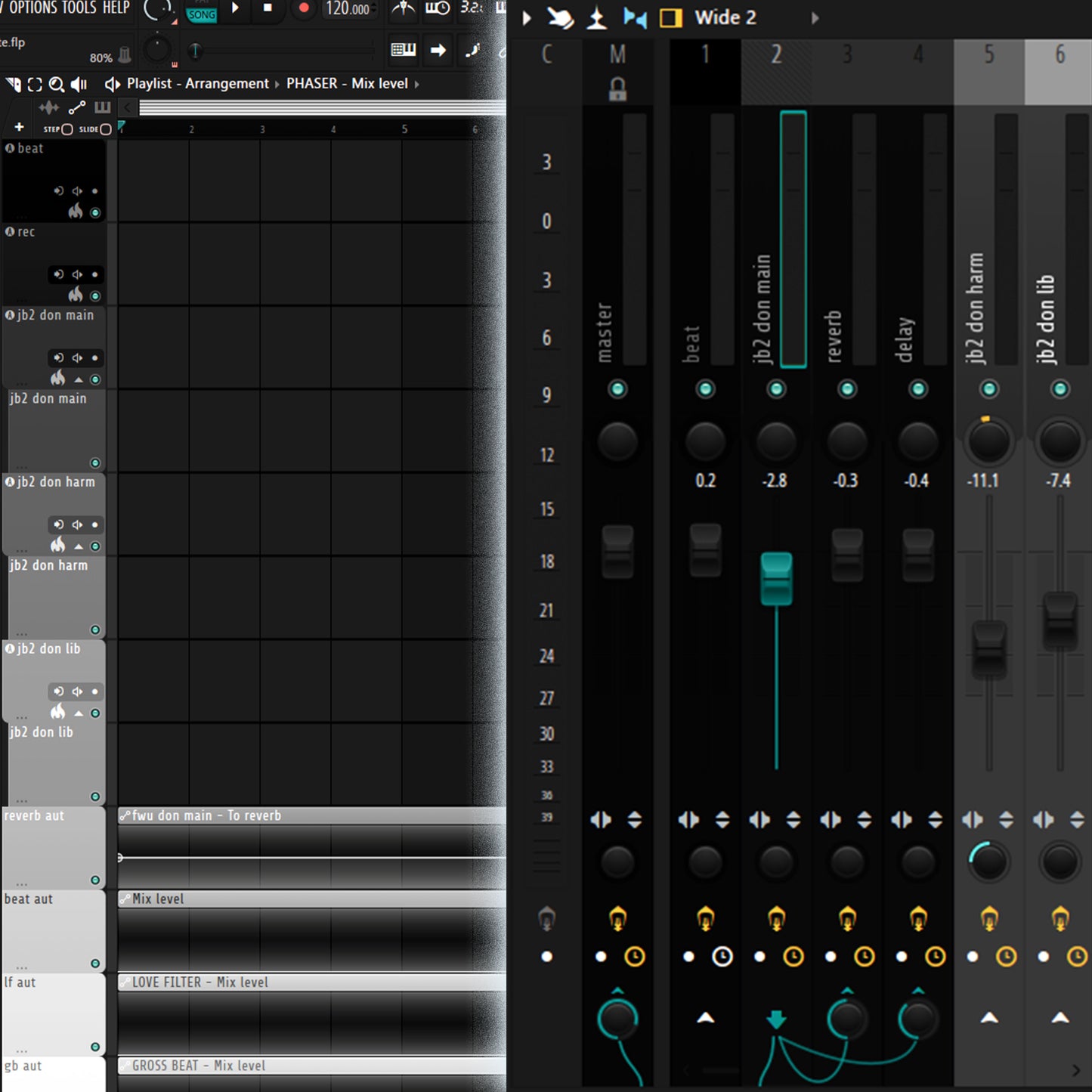Click jb2 don harm stereo separation knob
The width and height of the screenshot is (1092, 1092).
pyautogui.click(x=988, y=861)
